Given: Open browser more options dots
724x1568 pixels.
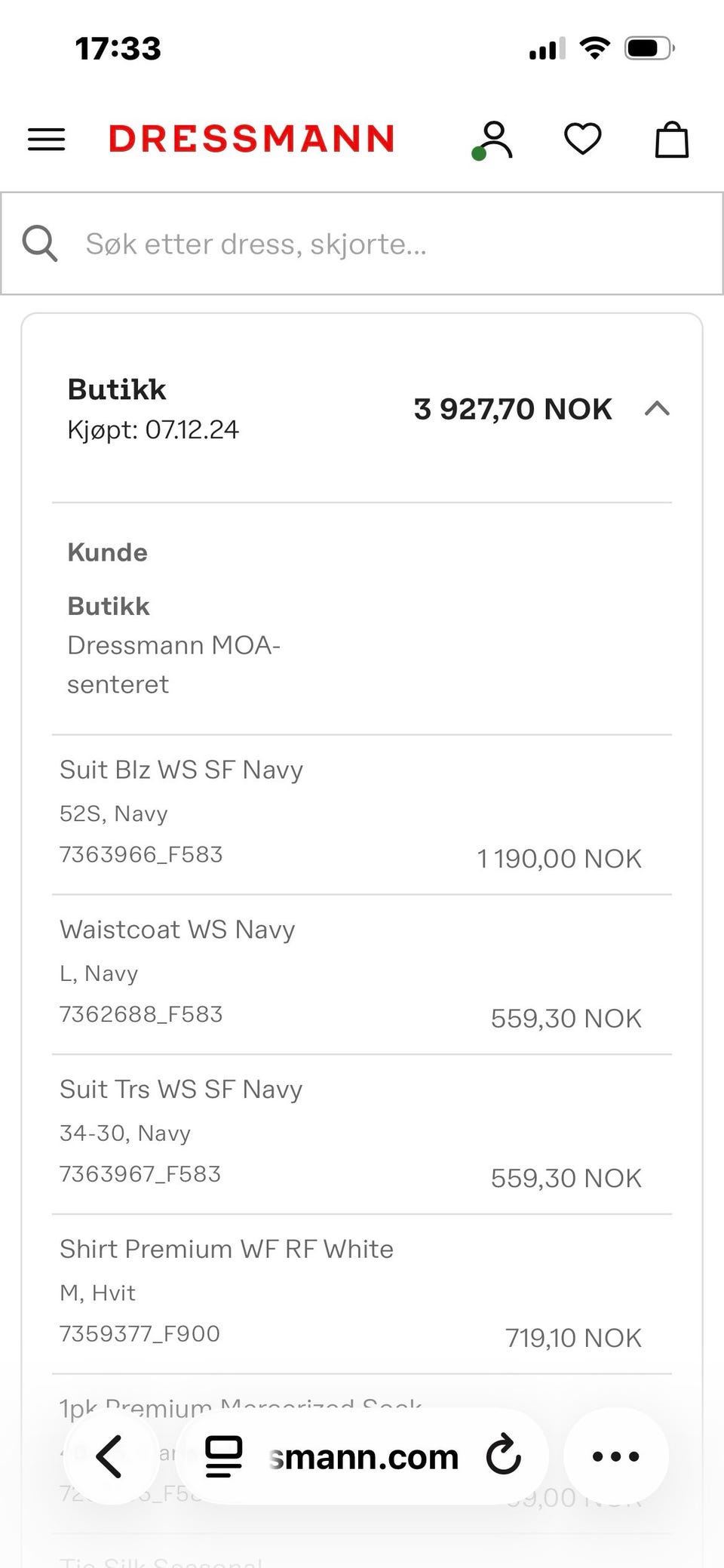Looking at the screenshot, I should 615,1456.
